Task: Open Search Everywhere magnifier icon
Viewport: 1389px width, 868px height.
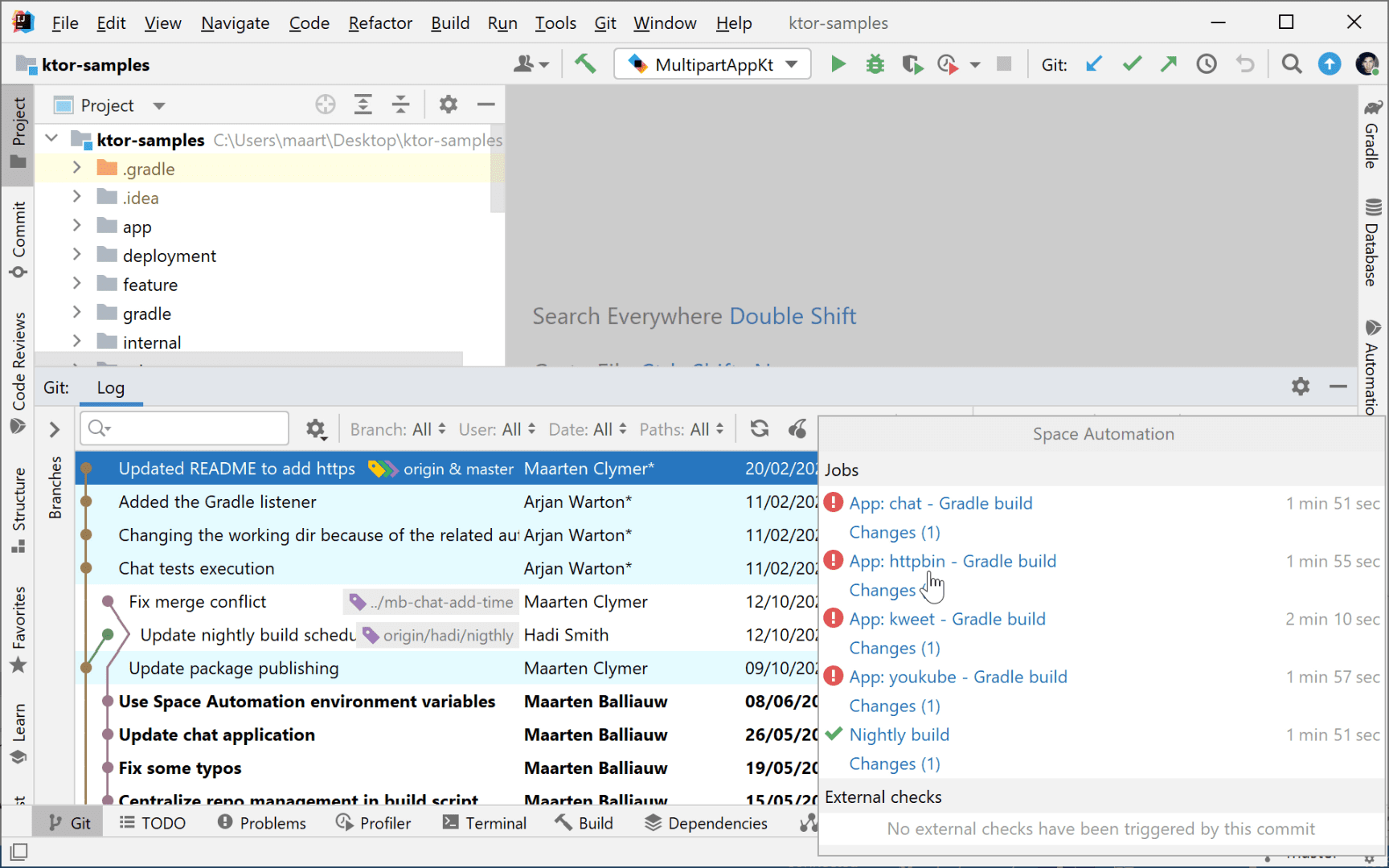Action: pos(1292,63)
